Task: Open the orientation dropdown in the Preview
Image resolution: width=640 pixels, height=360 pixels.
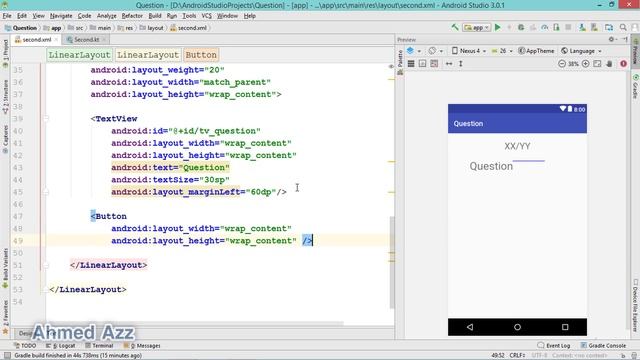Action: pyautogui.click(x=436, y=51)
